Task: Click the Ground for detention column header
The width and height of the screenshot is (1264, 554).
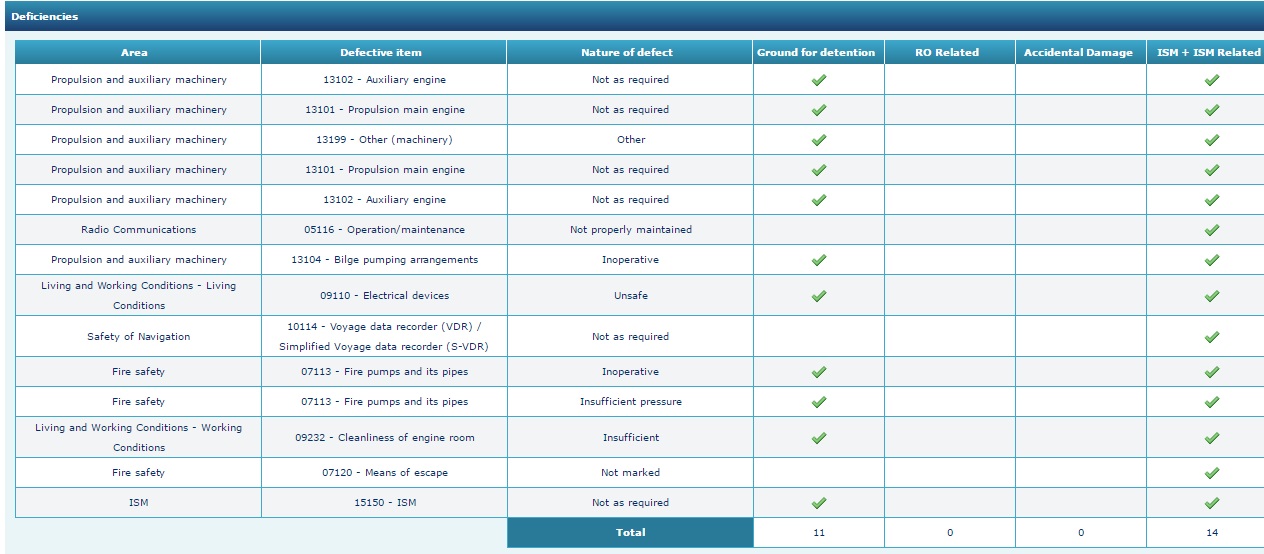Action: pyautogui.click(x=819, y=52)
